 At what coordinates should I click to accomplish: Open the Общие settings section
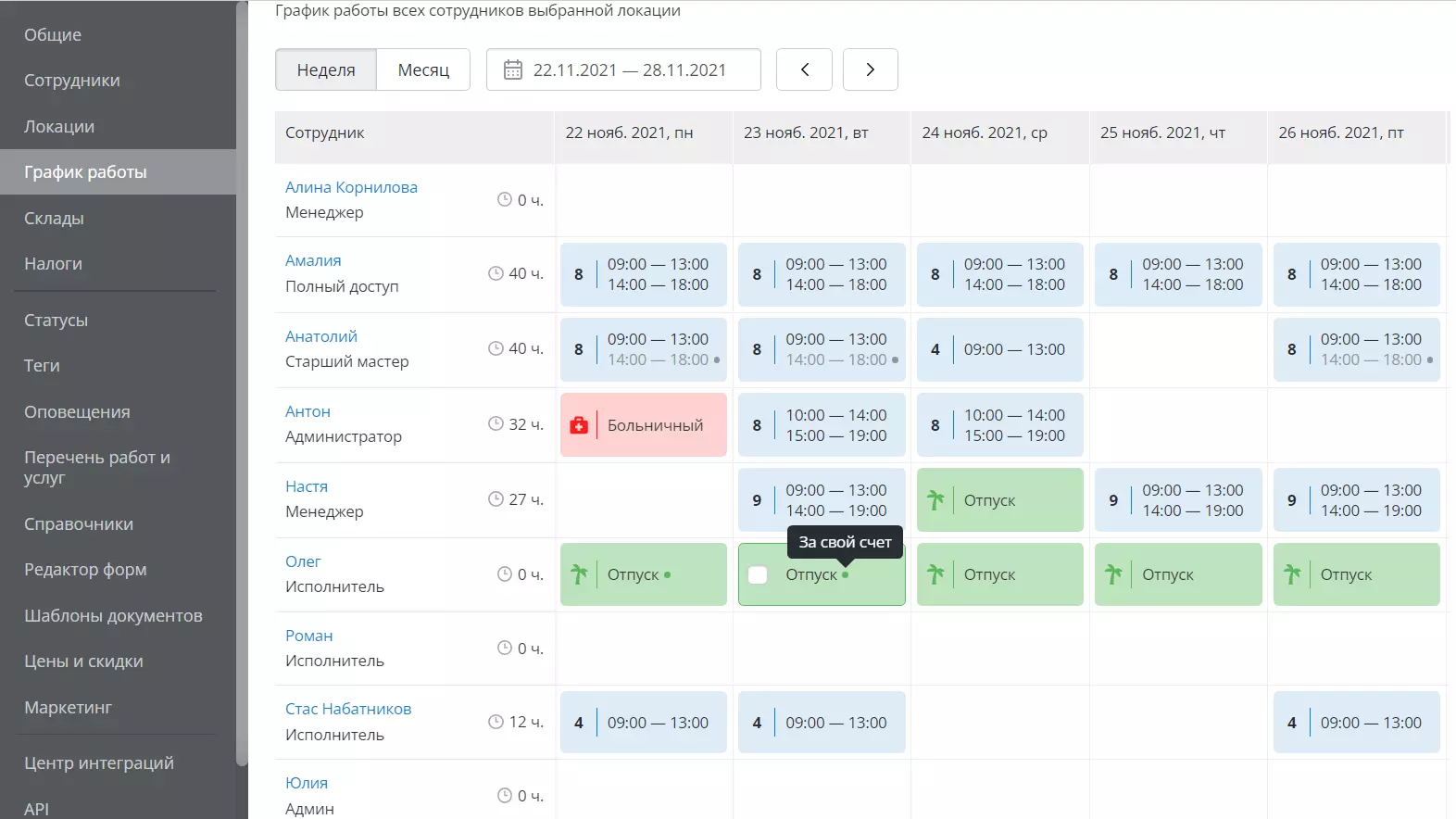pos(53,34)
